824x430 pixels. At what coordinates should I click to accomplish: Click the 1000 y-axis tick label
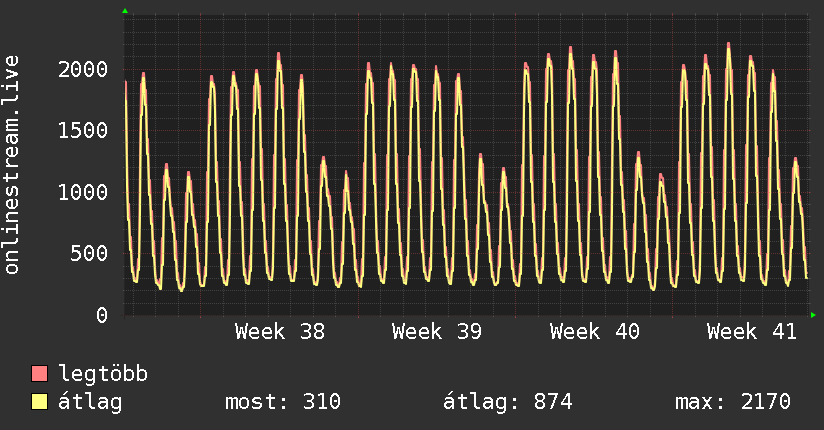pyautogui.click(x=83, y=192)
